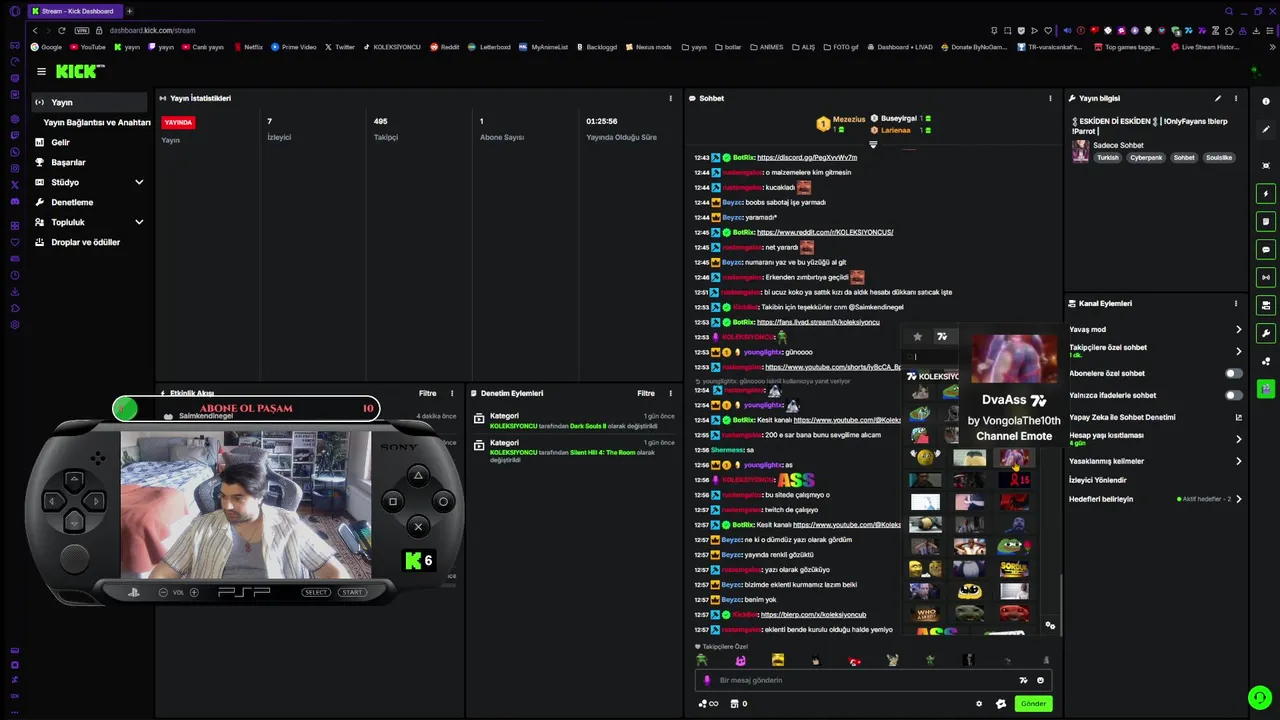The image size is (1280, 720).
Task: Open the new tab plus button
Action: pyautogui.click(x=129, y=11)
